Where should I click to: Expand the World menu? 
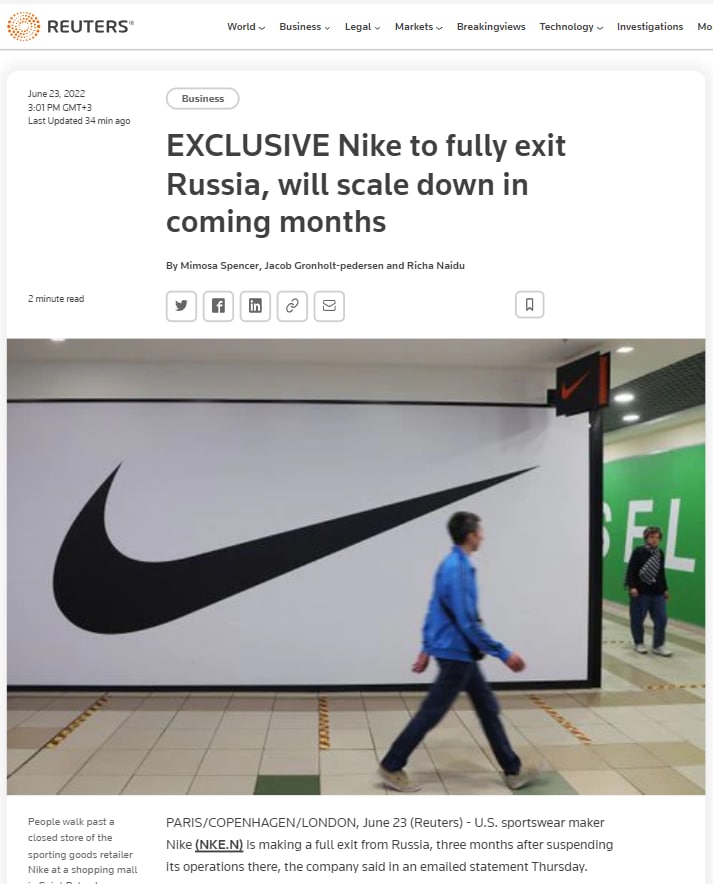point(246,26)
